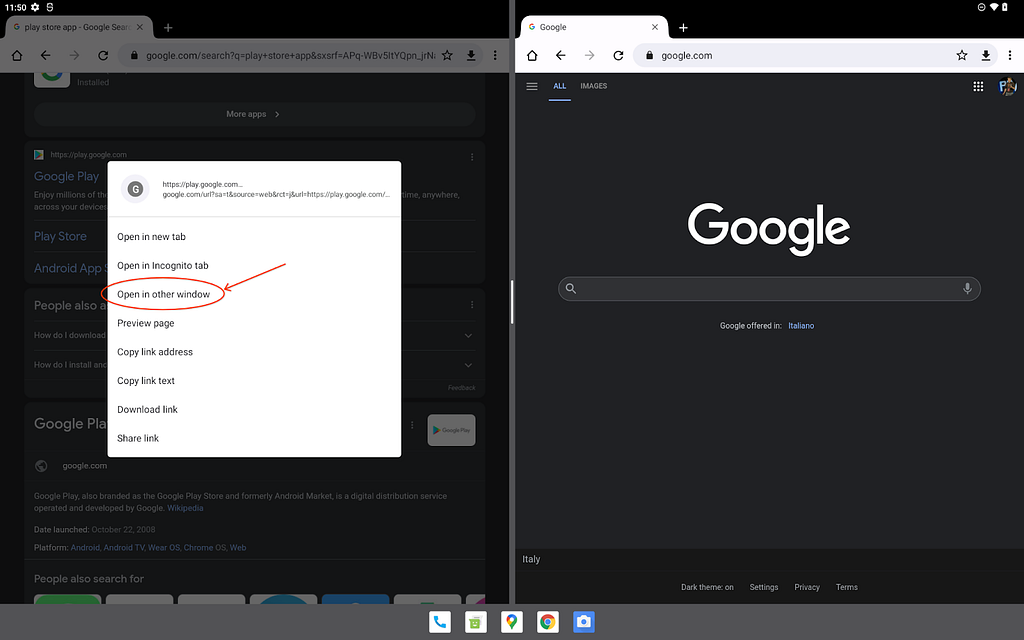This screenshot has height=640, width=1024.
Task: Open three-dot menu in right window
Action: pyautogui.click(x=1010, y=56)
